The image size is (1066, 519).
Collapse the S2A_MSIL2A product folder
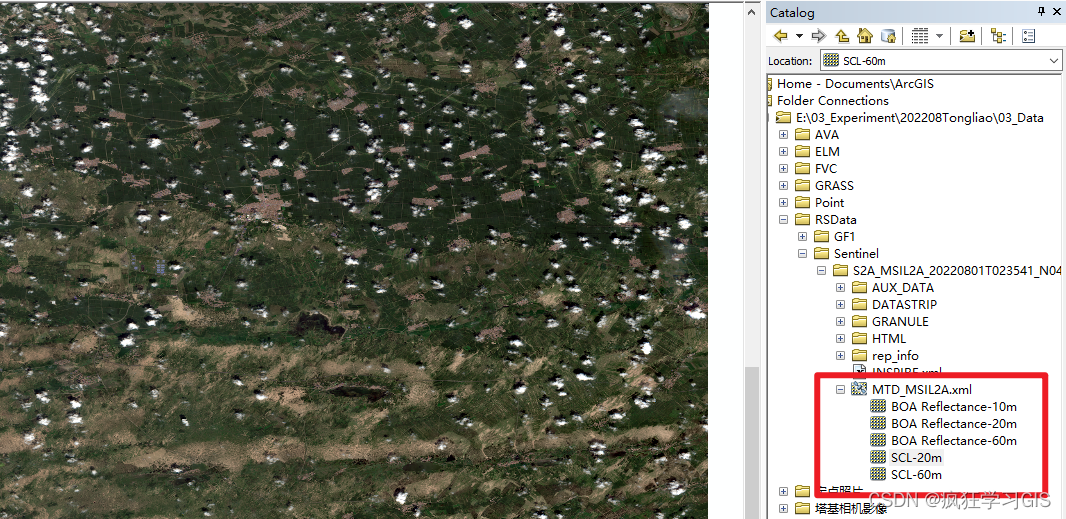(x=821, y=271)
